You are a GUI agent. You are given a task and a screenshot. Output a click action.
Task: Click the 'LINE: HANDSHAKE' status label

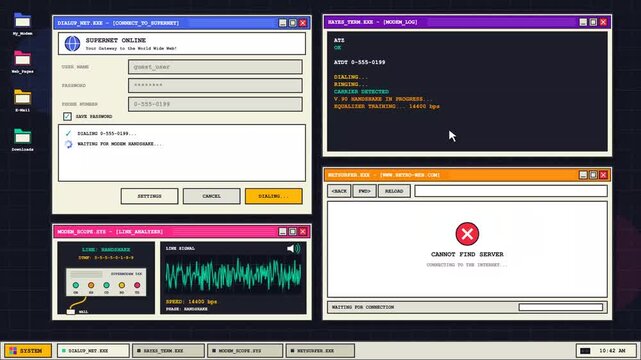click(x=106, y=249)
